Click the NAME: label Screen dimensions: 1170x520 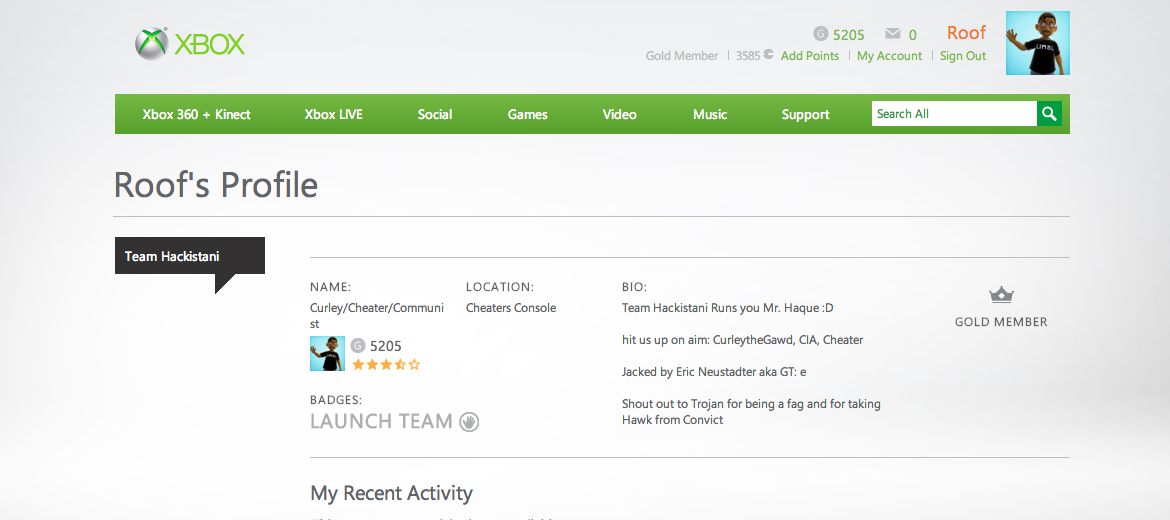(331, 286)
